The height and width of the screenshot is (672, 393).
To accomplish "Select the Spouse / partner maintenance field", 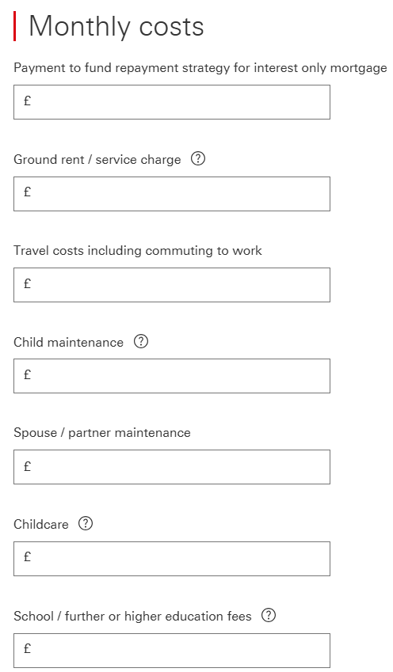I will coord(172,467).
